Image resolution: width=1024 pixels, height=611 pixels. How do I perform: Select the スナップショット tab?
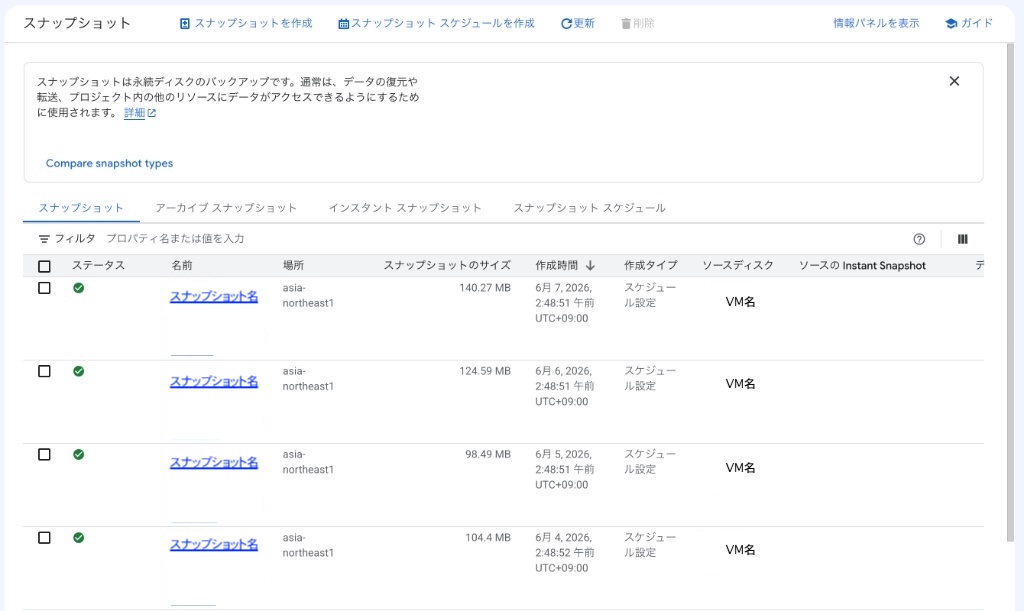pyautogui.click(x=81, y=208)
